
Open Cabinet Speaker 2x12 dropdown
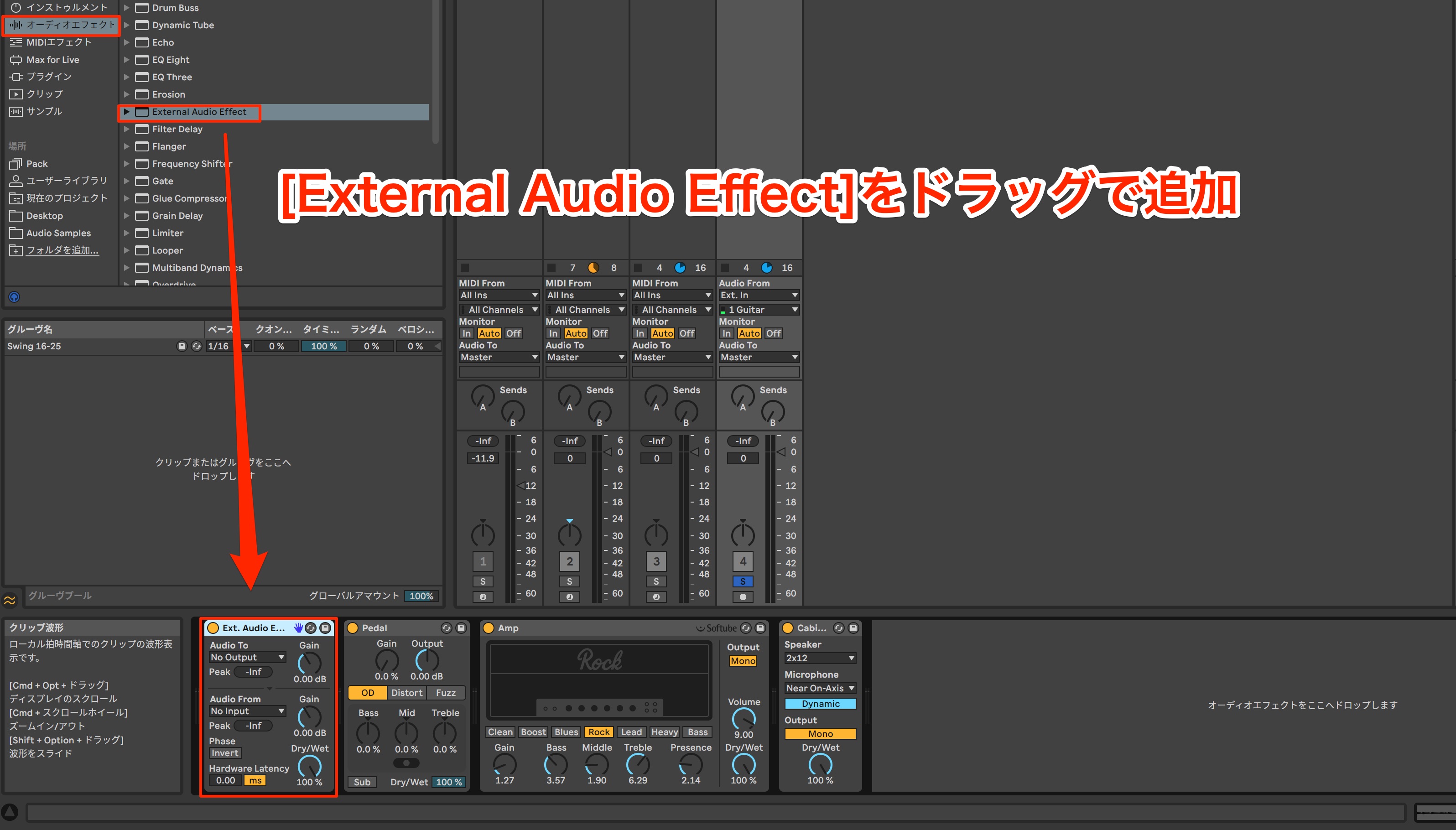point(820,658)
